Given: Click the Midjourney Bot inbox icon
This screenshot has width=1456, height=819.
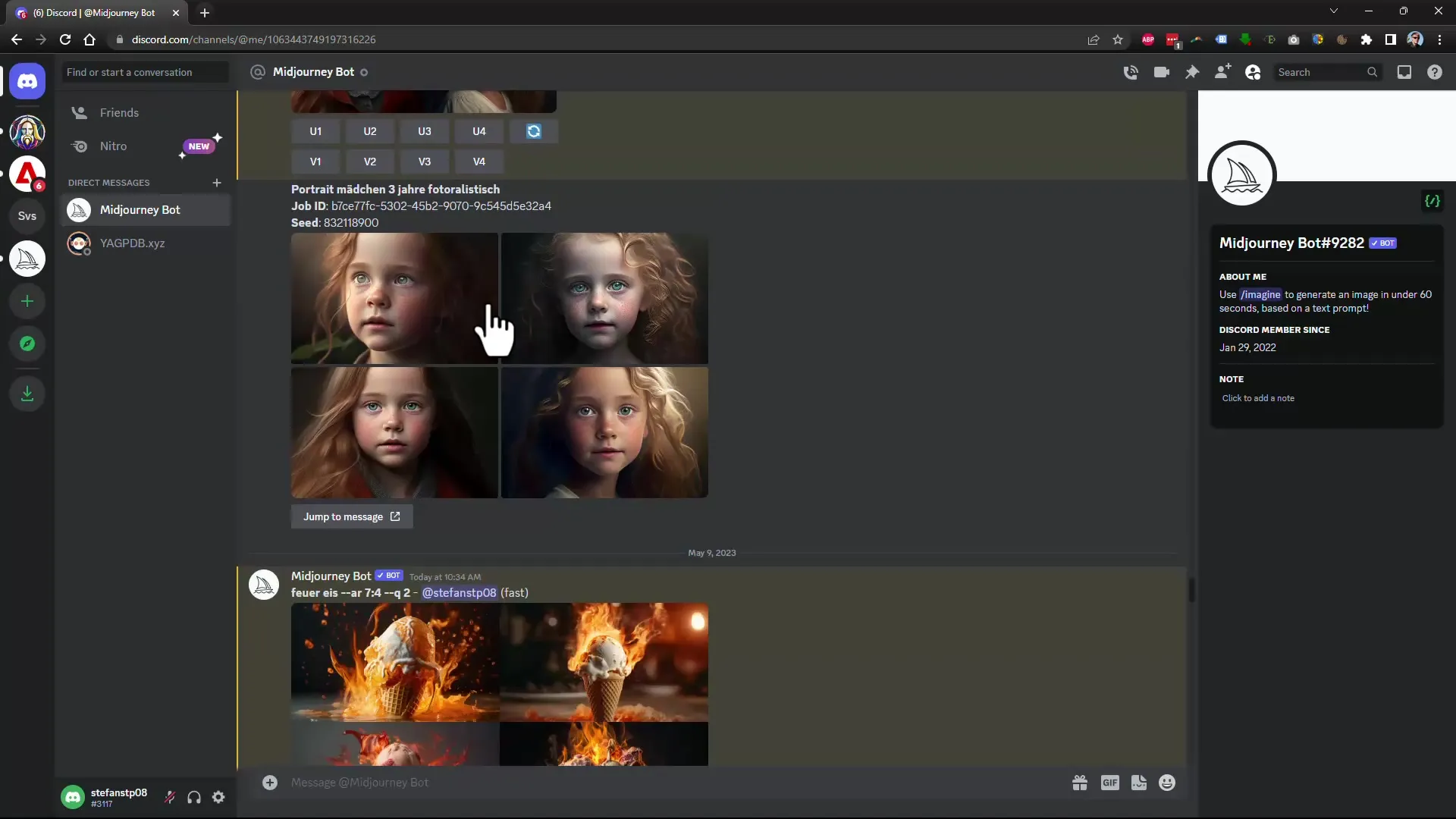Looking at the screenshot, I should [x=79, y=209].
